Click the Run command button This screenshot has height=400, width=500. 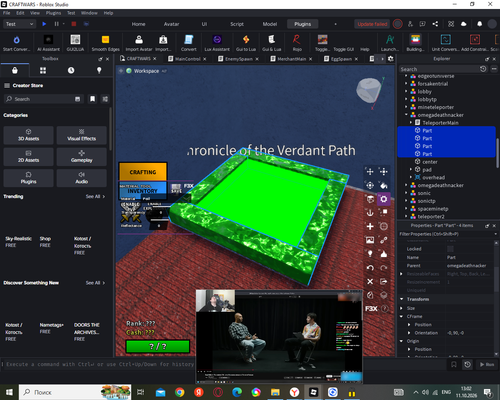(487, 364)
